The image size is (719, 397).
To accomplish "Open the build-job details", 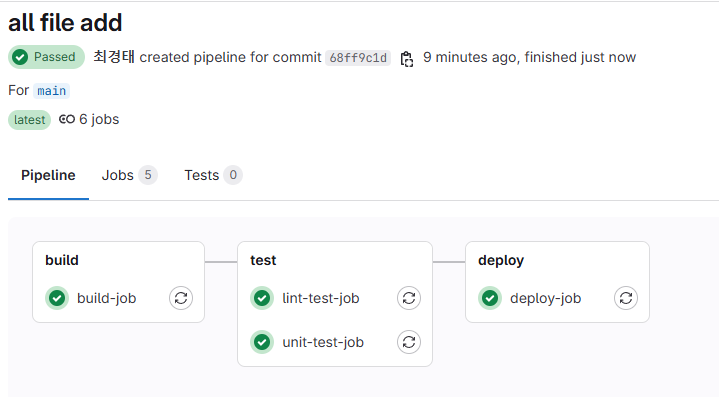I will 106,298.
